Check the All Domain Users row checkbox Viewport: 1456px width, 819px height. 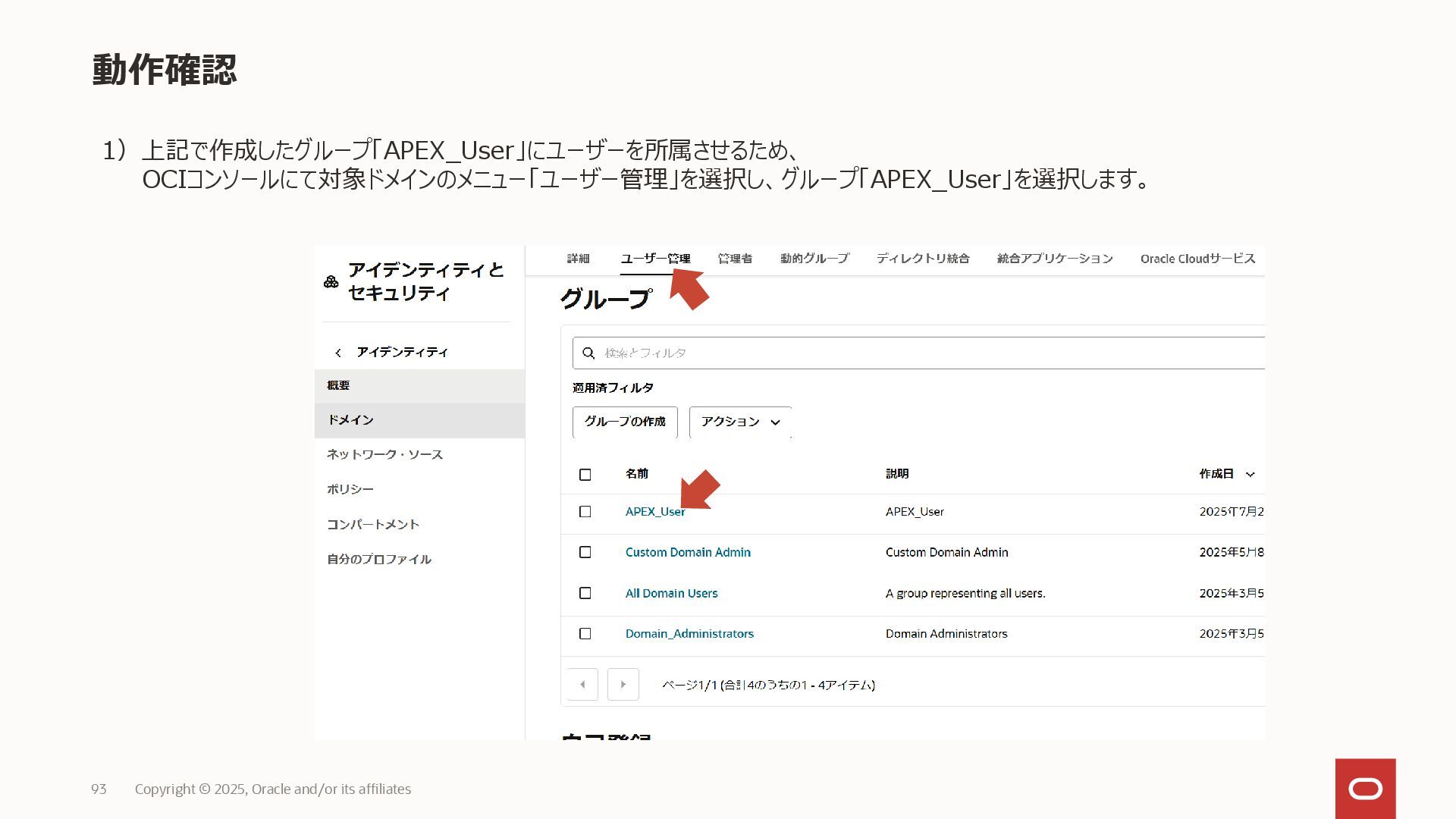(585, 593)
